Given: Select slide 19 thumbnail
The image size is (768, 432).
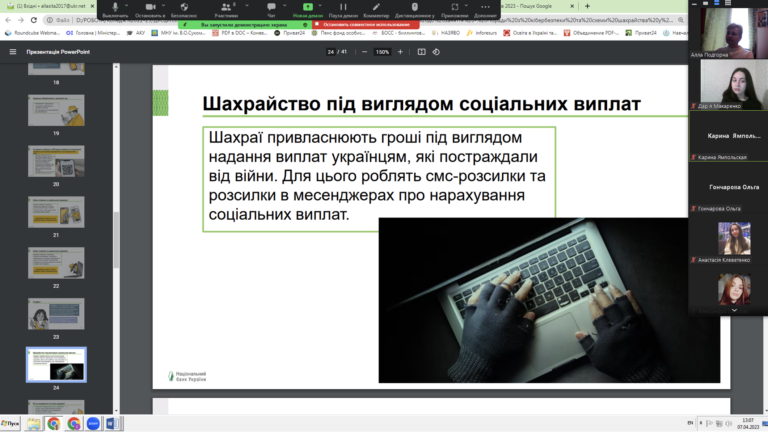Looking at the screenshot, I should (56, 110).
